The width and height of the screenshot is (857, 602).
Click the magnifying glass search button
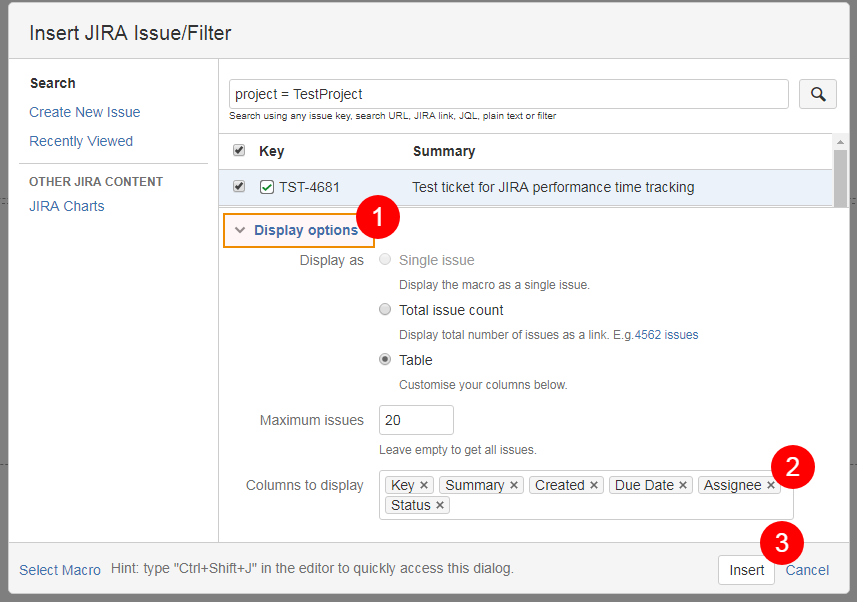point(817,94)
